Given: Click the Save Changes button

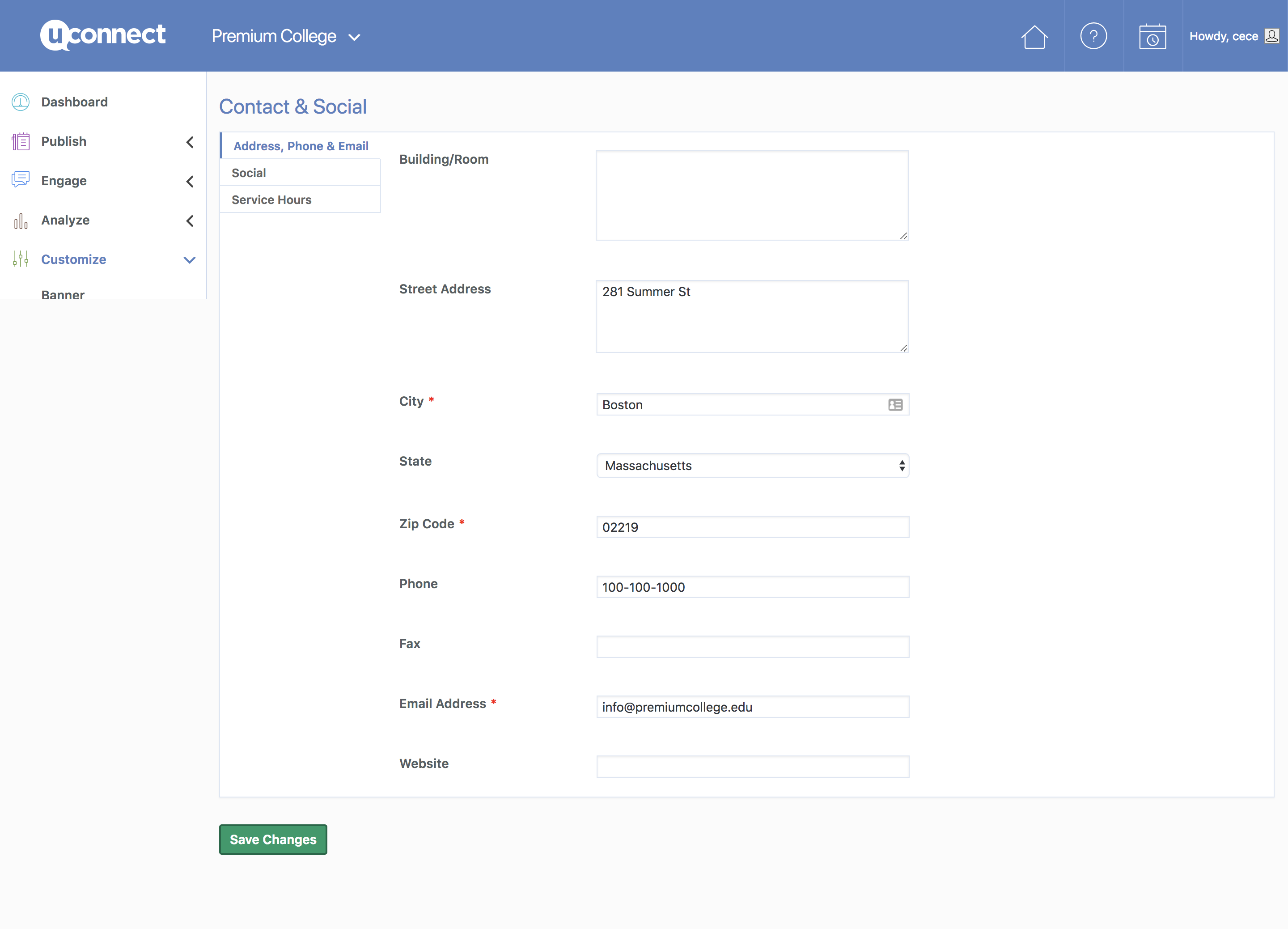Looking at the screenshot, I should click(273, 839).
